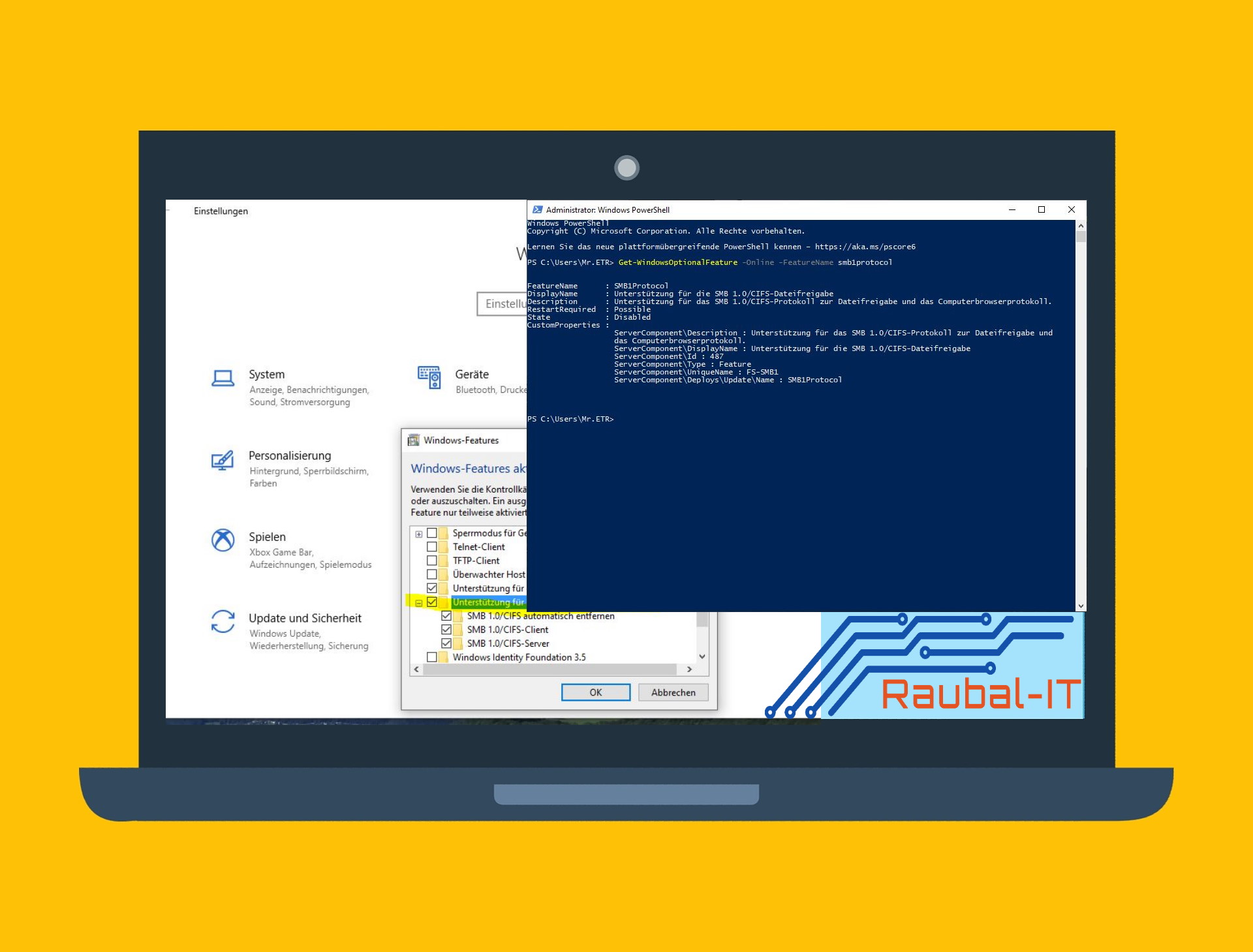
Task: Click the 'SMB1Protocol' FeatureName value
Action: pos(641,286)
